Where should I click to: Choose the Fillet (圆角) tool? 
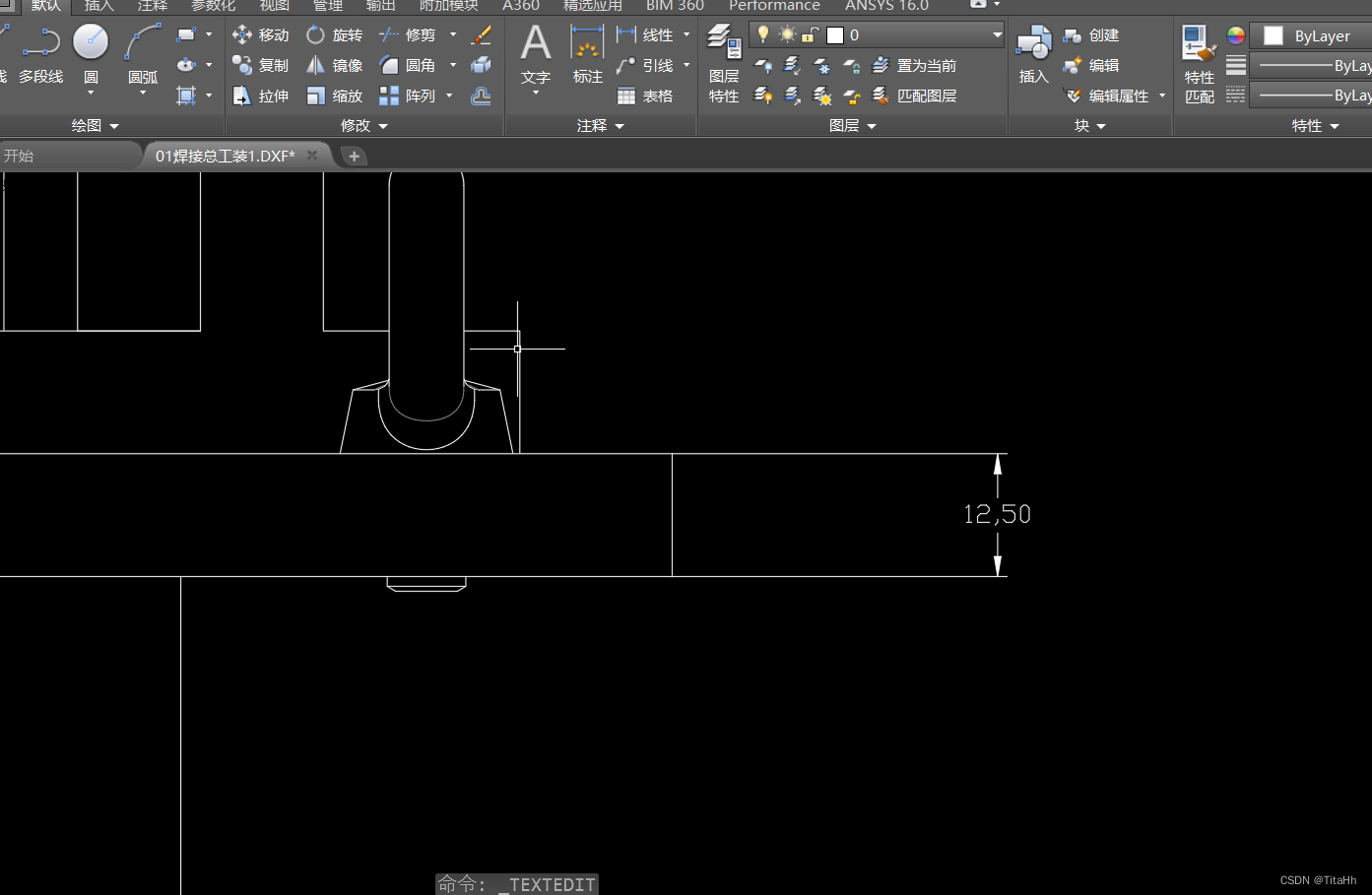pos(408,65)
